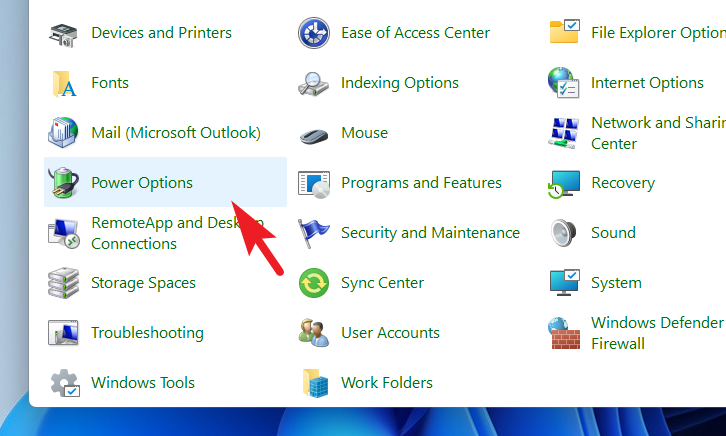
Task: Open the Windows Tools link
Action: (143, 383)
